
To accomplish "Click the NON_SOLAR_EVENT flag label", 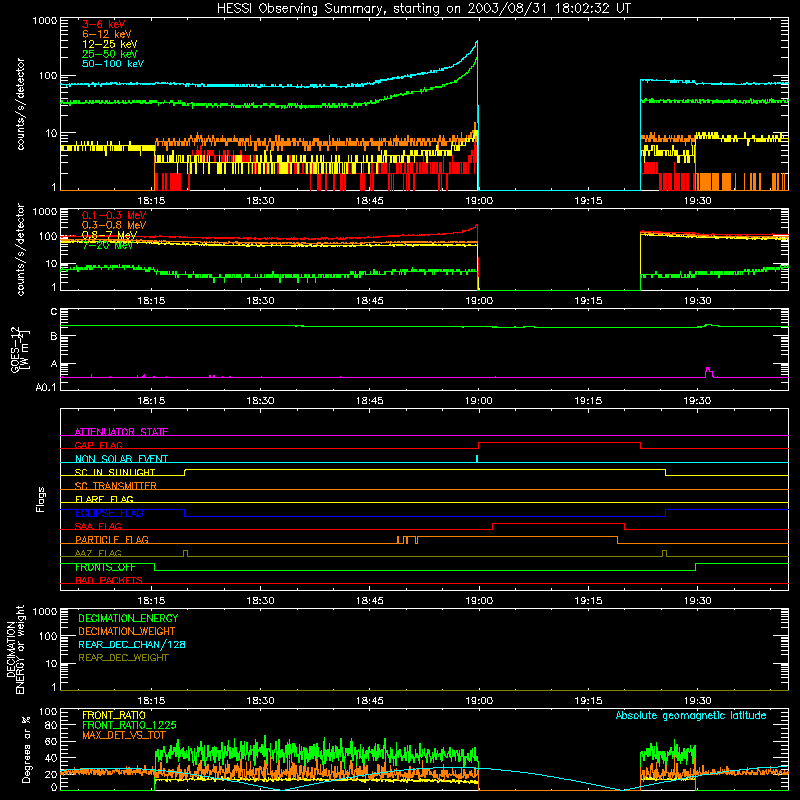I will (121, 459).
